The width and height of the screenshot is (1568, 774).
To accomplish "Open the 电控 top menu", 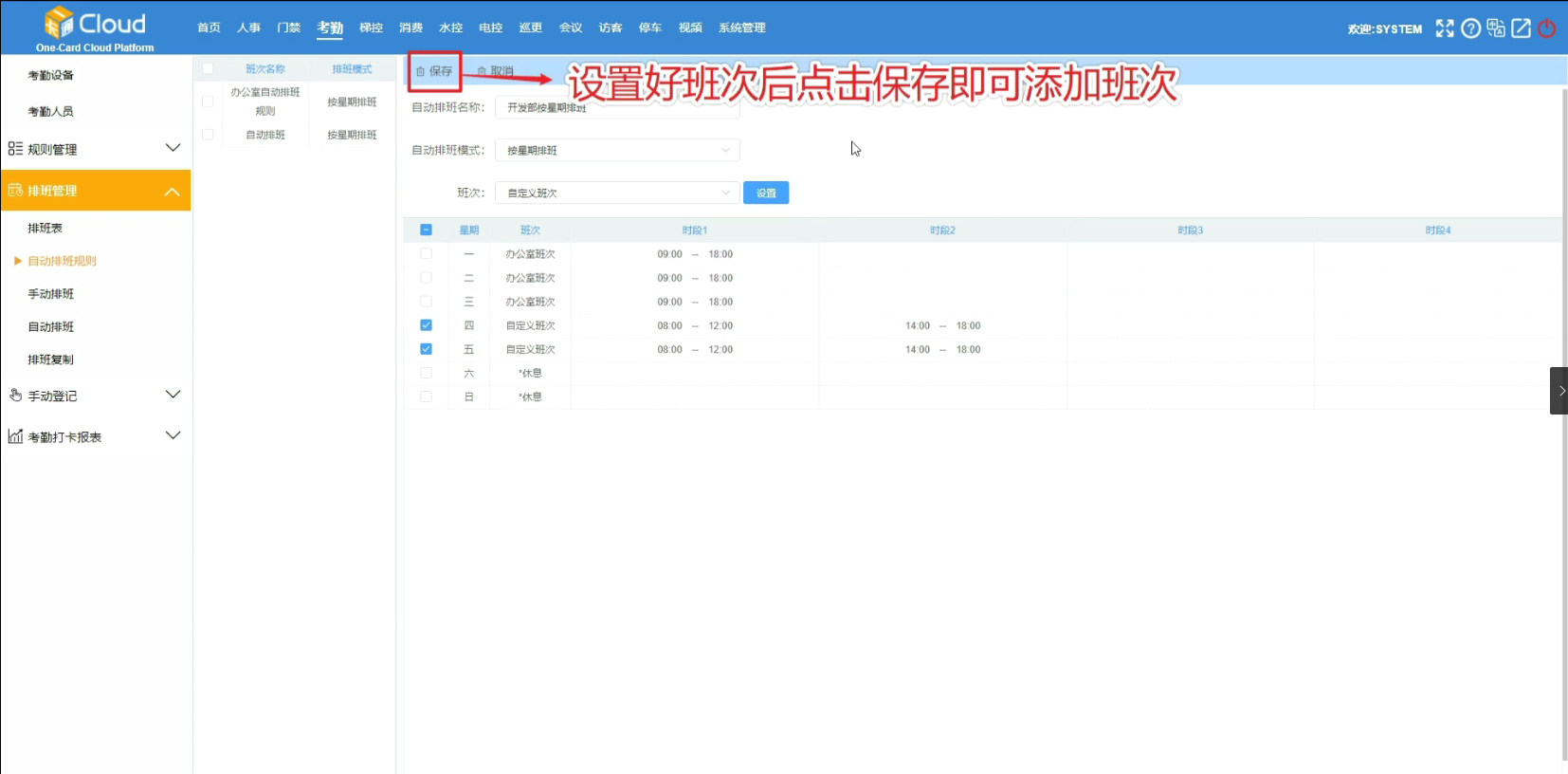I will [x=490, y=28].
